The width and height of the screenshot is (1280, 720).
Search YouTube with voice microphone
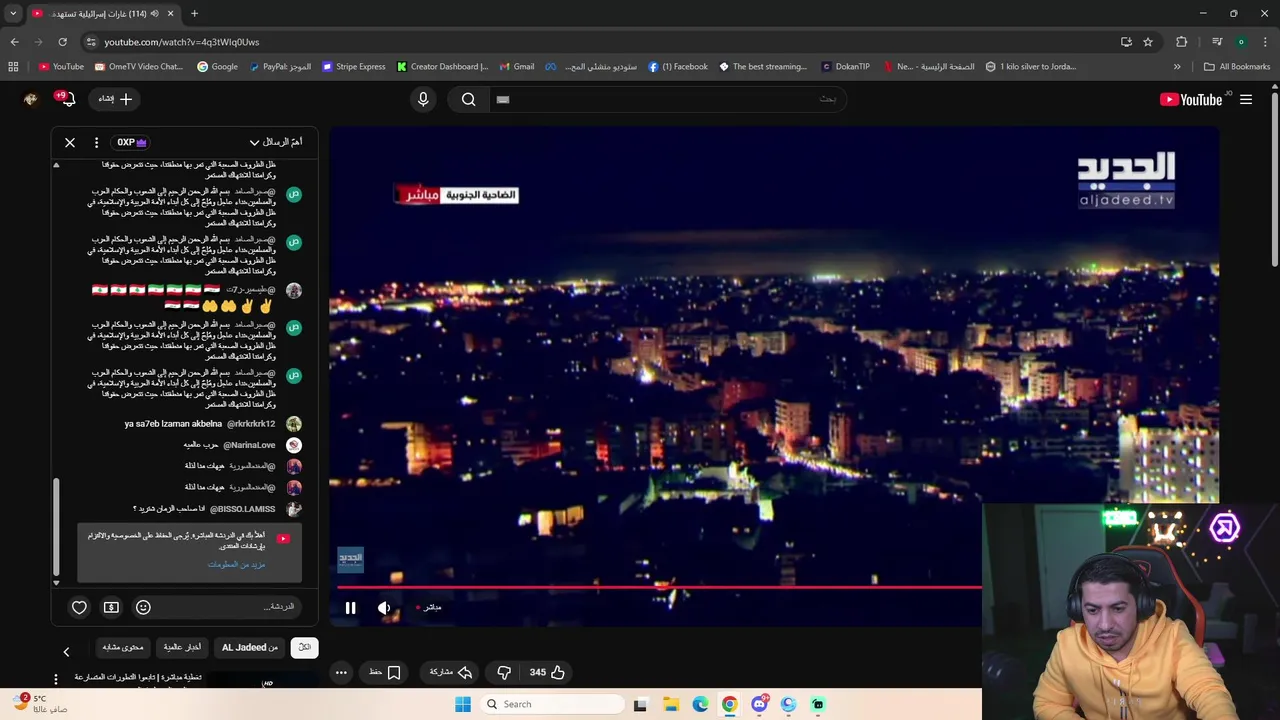[x=423, y=99]
